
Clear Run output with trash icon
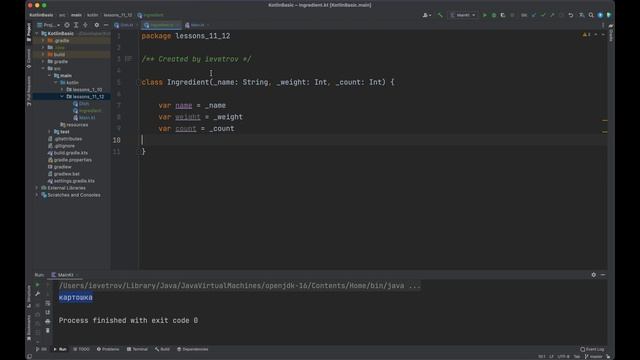[48, 331]
